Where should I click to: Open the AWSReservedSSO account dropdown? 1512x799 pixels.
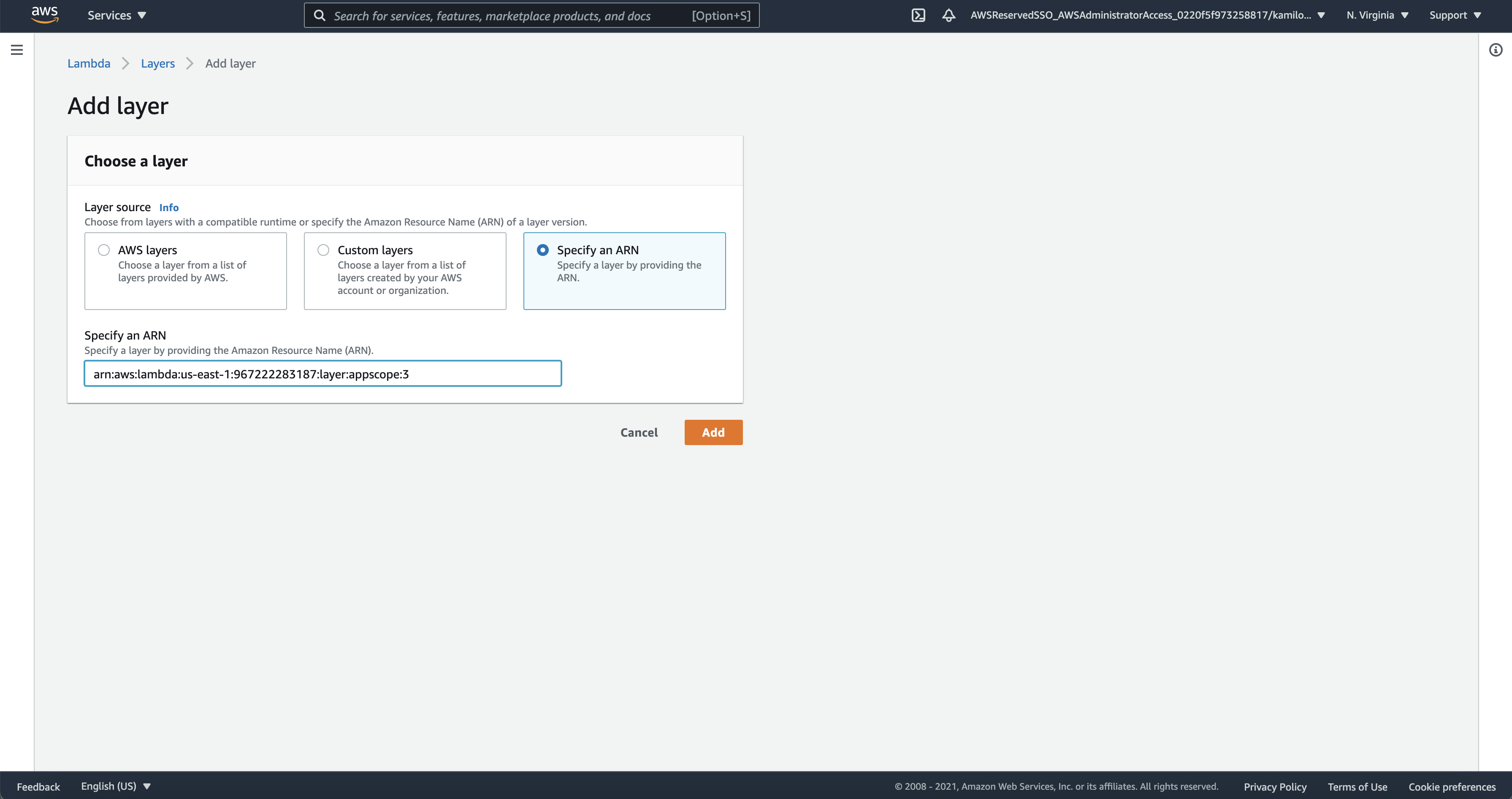1147,15
